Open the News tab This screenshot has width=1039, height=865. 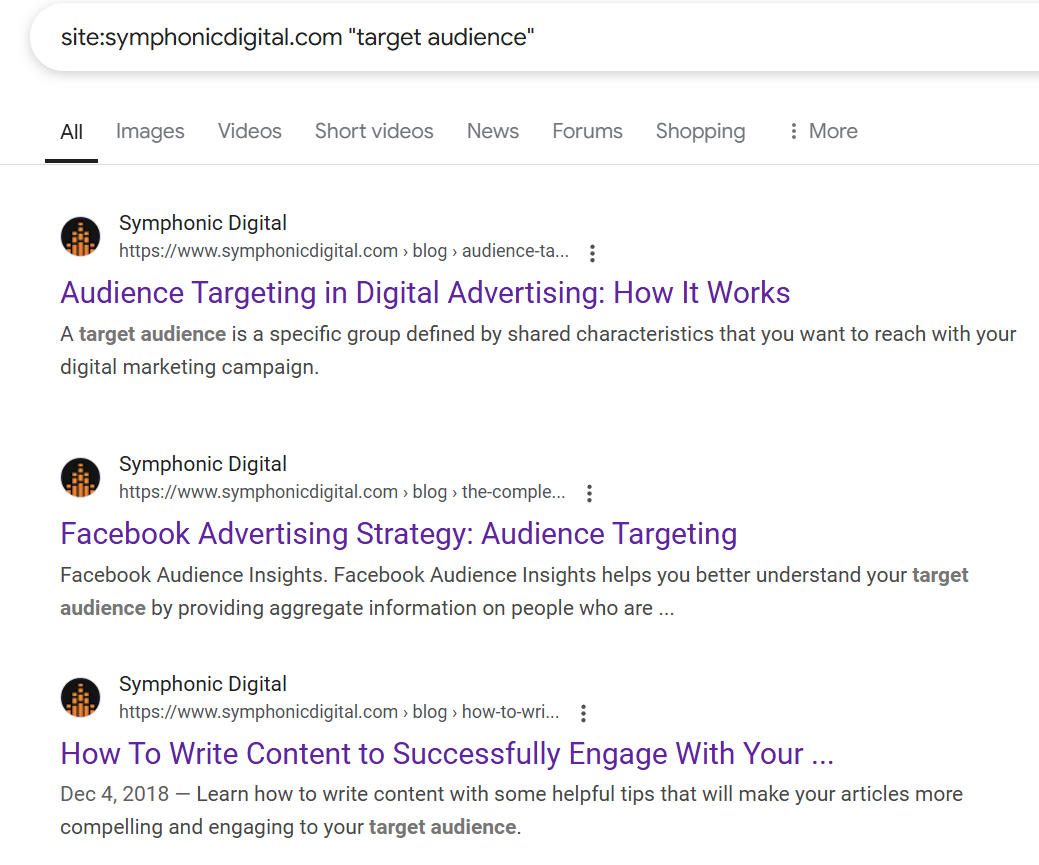(493, 131)
